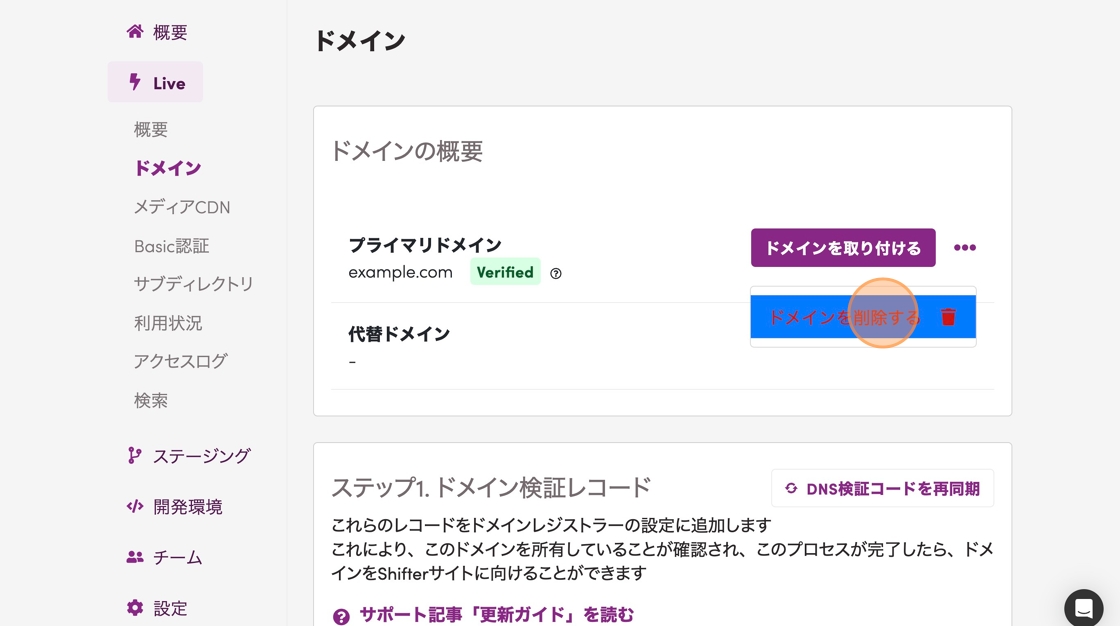Open the three-dot domain options menu
The image size is (1120, 626).
click(x=964, y=248)
